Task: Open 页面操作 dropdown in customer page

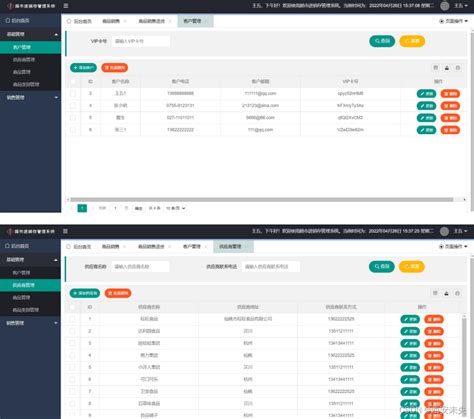Action: (453, 21)
